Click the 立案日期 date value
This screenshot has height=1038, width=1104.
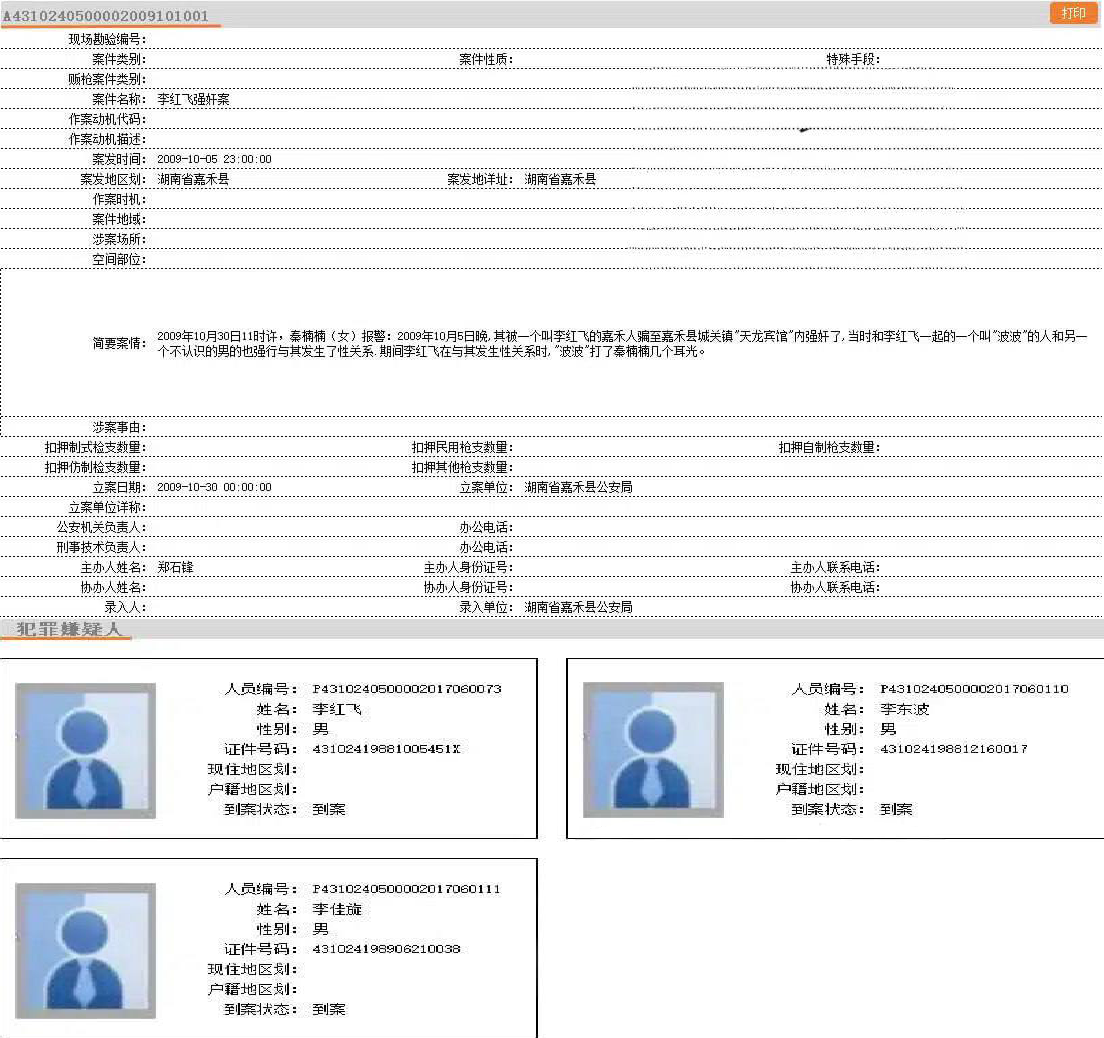pyautogui.click(x=214, y=488)
